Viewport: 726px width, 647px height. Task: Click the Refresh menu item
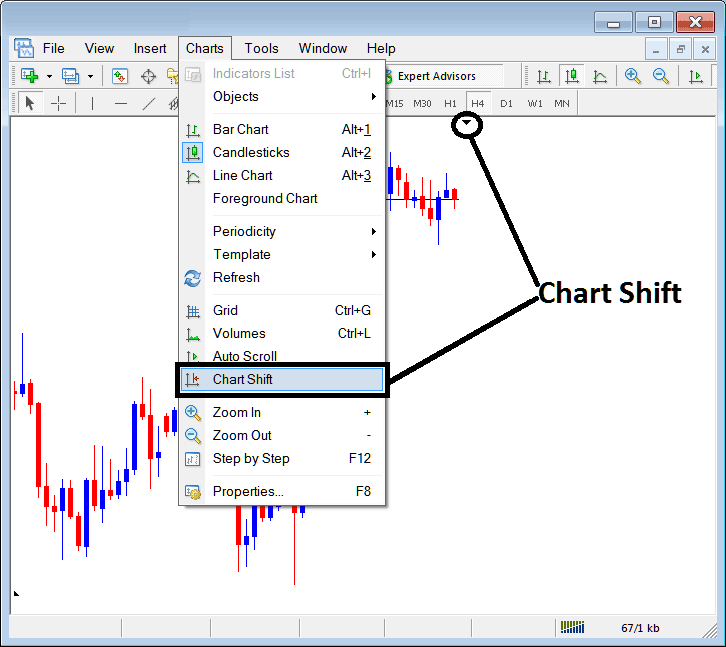pos(236,278)
